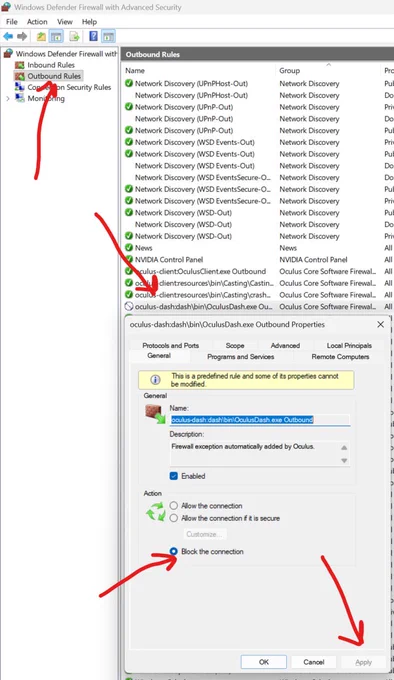
Task: Expand the Monitoring tree node chevron
Action: point(7,98)
